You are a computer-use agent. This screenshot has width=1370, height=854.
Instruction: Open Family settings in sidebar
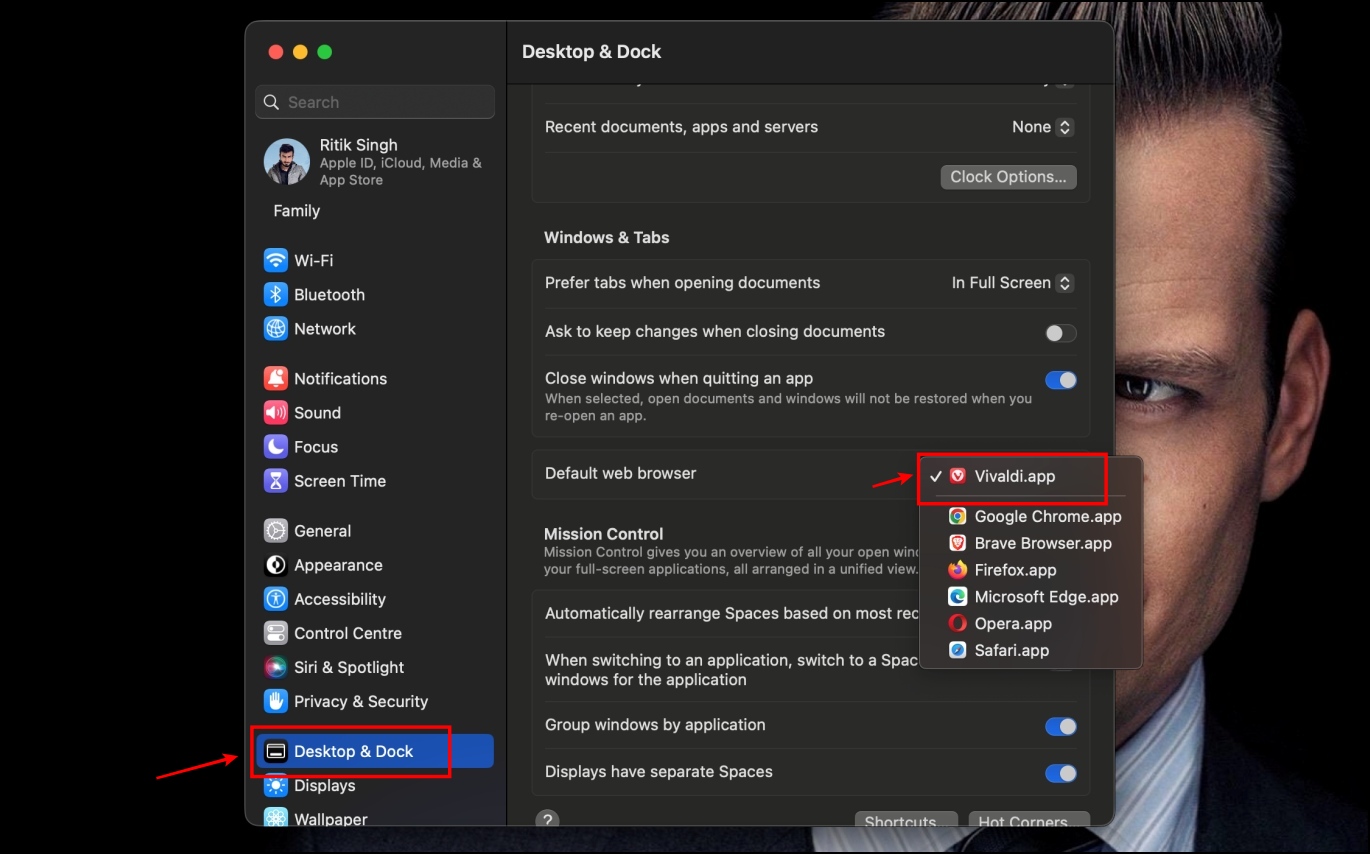(x=297, y=211)
